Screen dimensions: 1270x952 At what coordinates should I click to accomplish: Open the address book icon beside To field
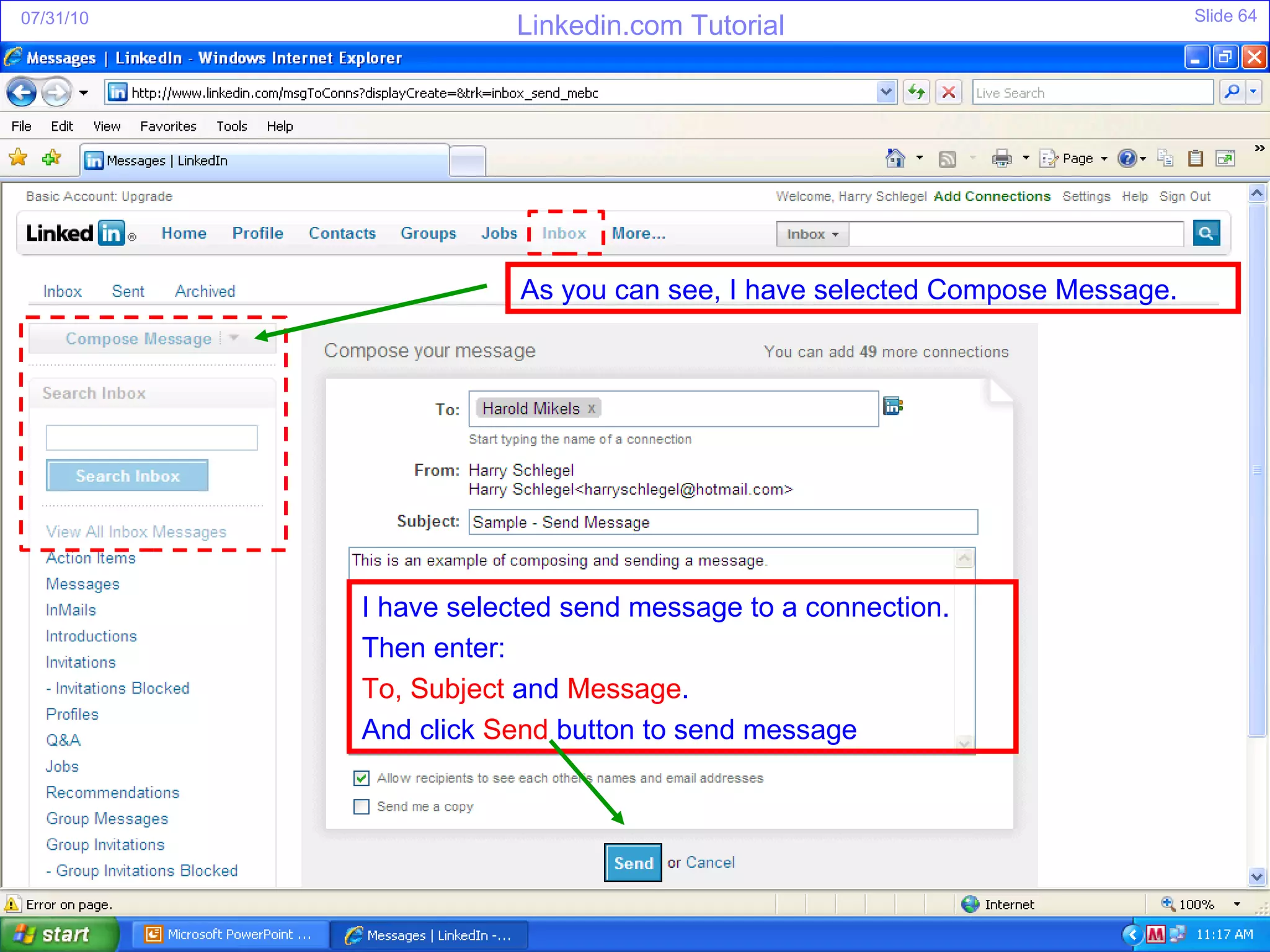coord(892,406)
